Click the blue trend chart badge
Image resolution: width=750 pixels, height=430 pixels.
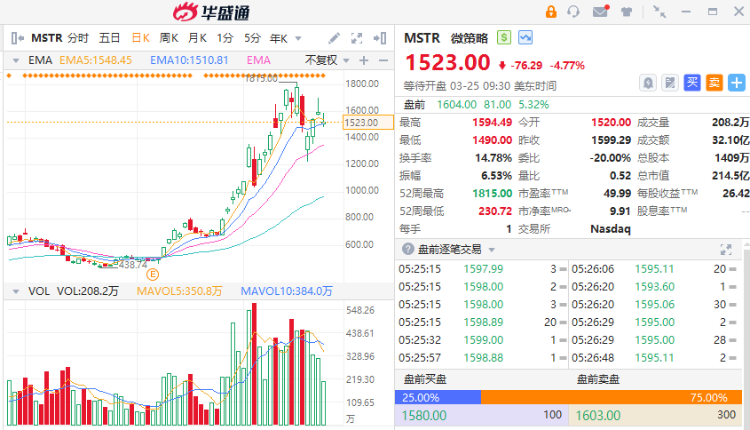tap(525, 37)
